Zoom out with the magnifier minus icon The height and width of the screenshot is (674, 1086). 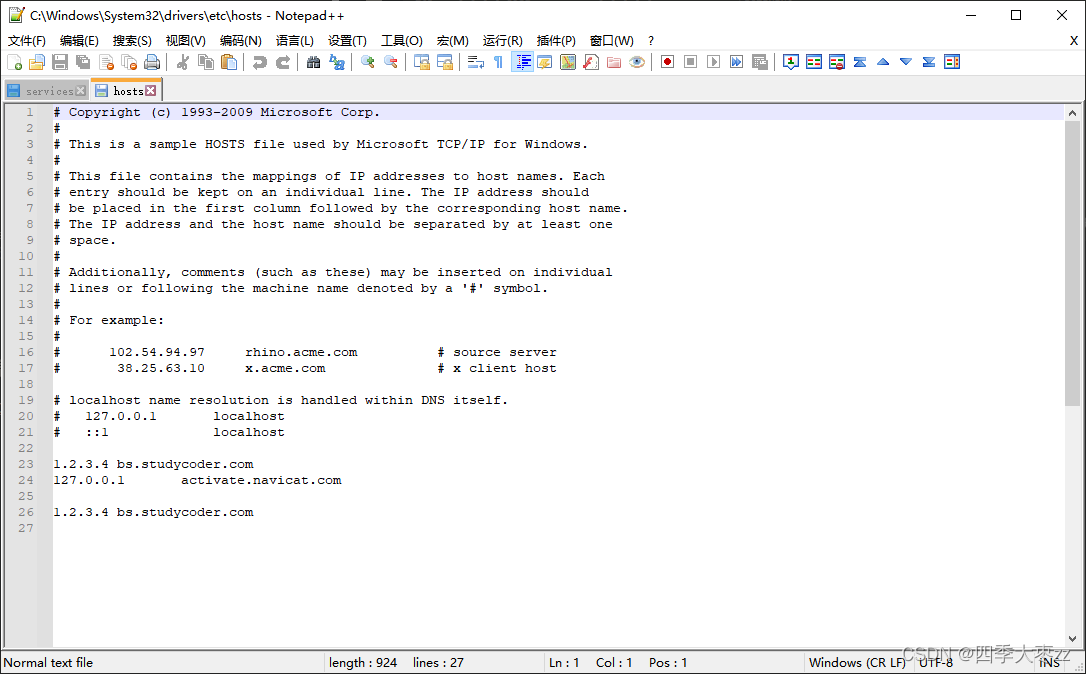pos(391,62)
